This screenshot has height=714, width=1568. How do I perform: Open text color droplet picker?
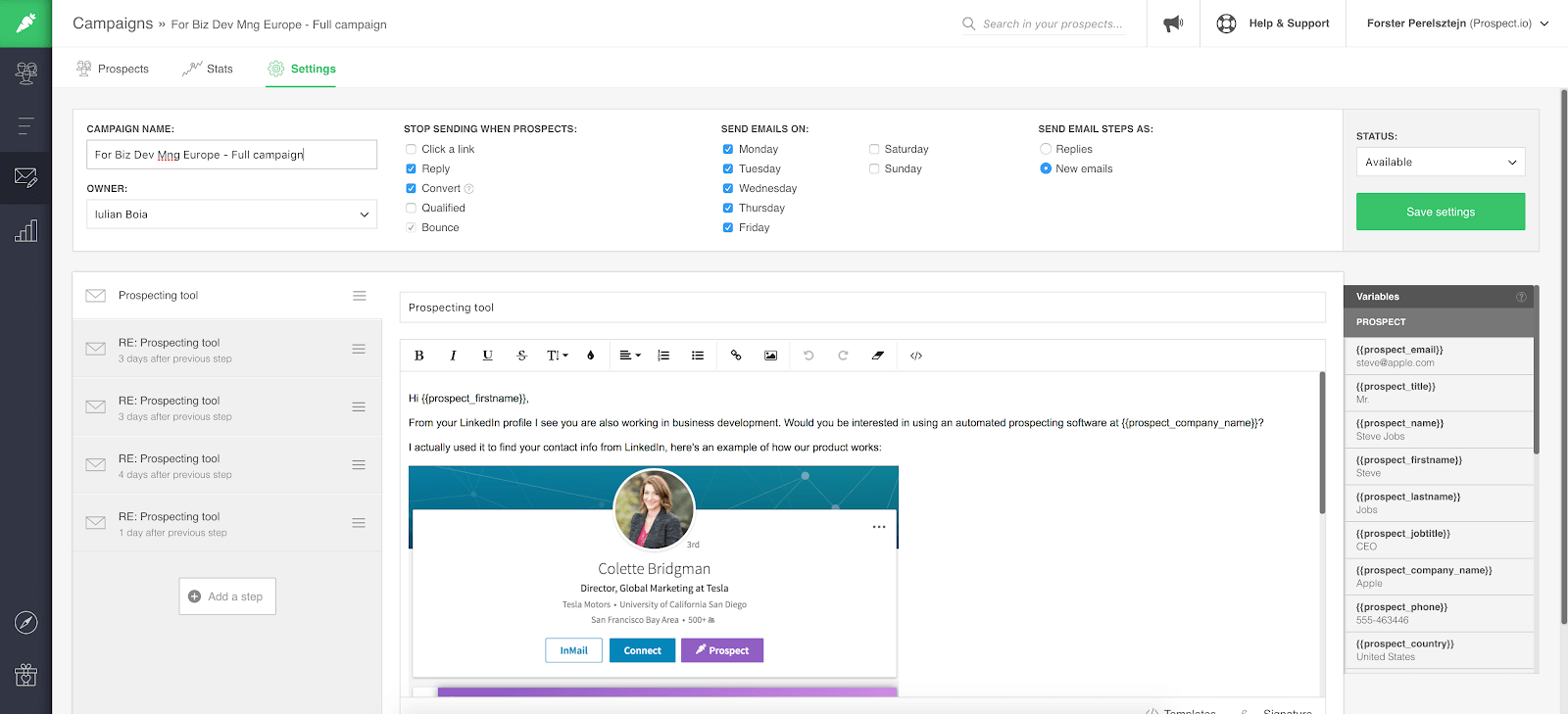(591, 356)
